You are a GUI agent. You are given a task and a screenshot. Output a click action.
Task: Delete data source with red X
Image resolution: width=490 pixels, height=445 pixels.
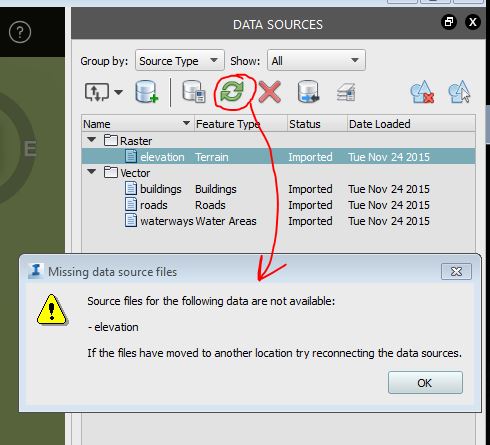click(x=270, y=92)
